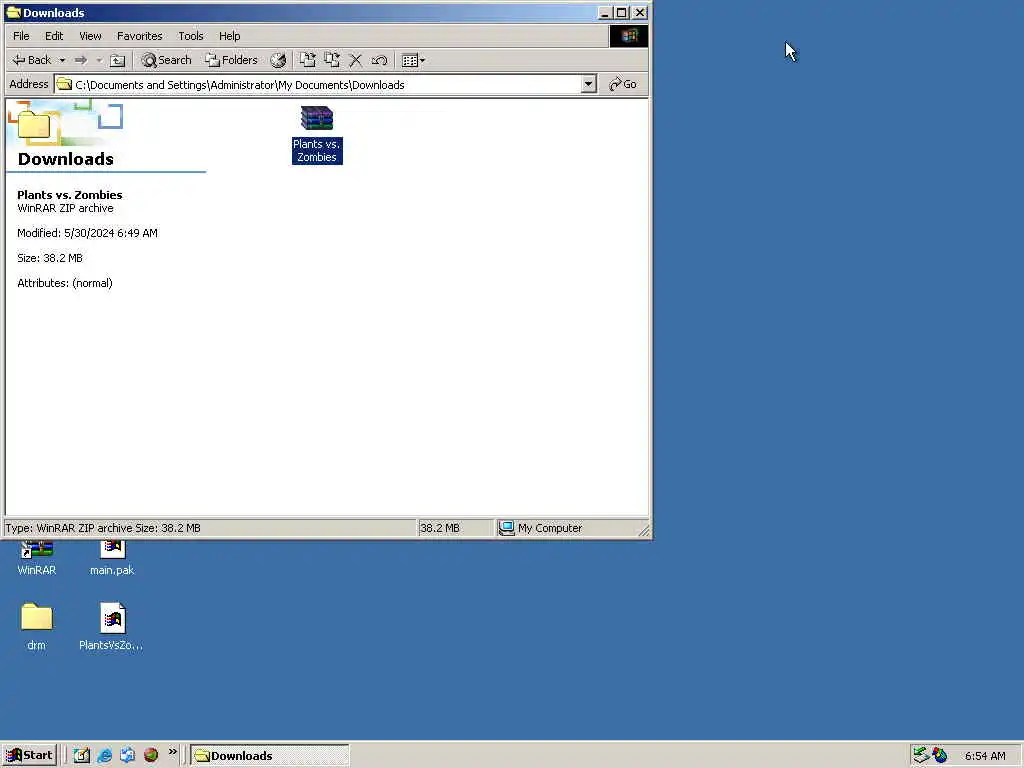Viewport: 1024px width, 768px height.
Task: Click the Downloads taskbar button
Action: click(270, 756)
